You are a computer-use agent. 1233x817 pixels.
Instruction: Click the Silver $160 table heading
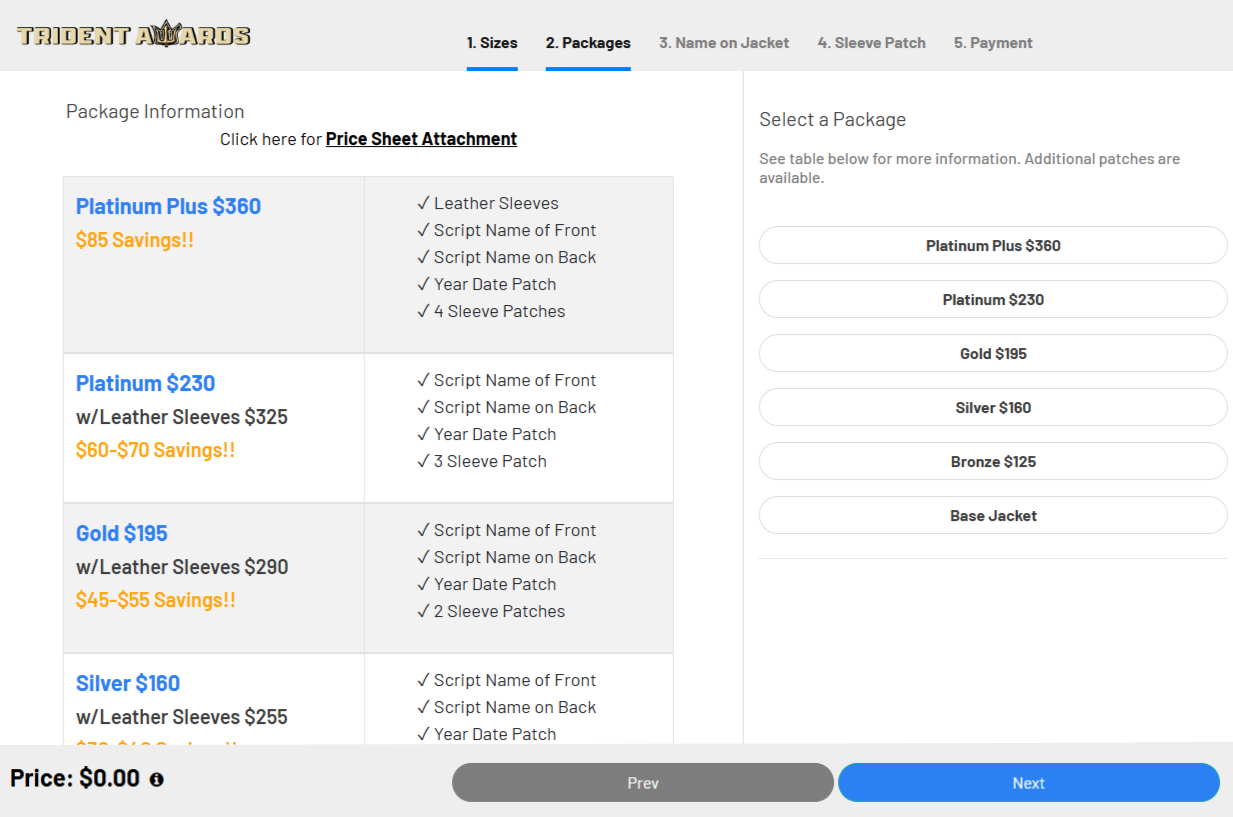[128, 683]
